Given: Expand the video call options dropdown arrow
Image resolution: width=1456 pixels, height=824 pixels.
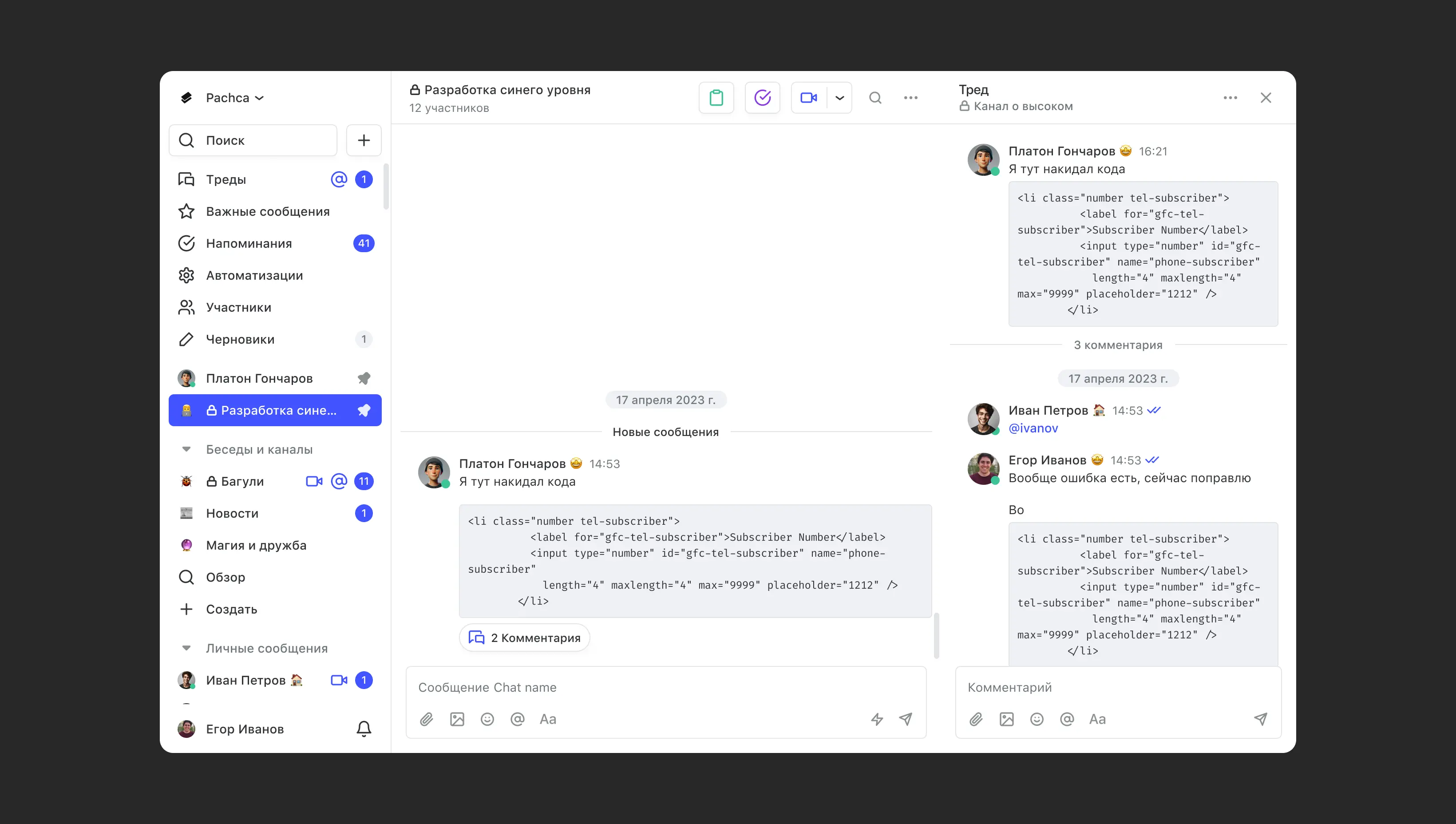Looking at the screenshot, I should (840, 98).
